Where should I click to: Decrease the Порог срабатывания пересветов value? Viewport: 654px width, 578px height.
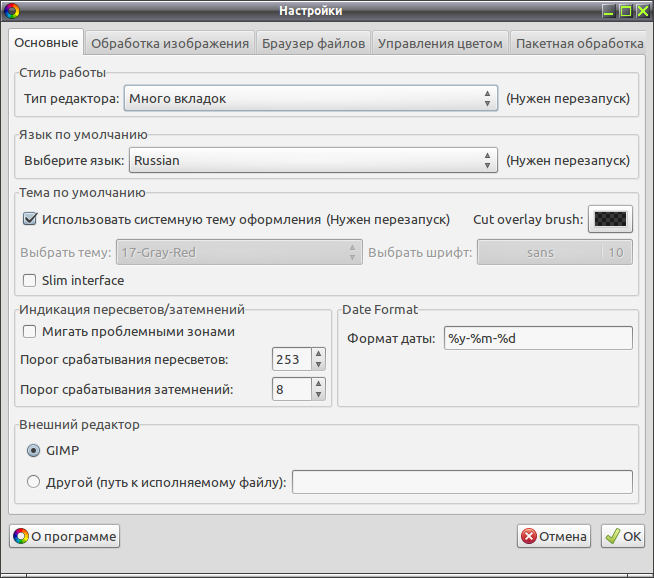(318, 364)
